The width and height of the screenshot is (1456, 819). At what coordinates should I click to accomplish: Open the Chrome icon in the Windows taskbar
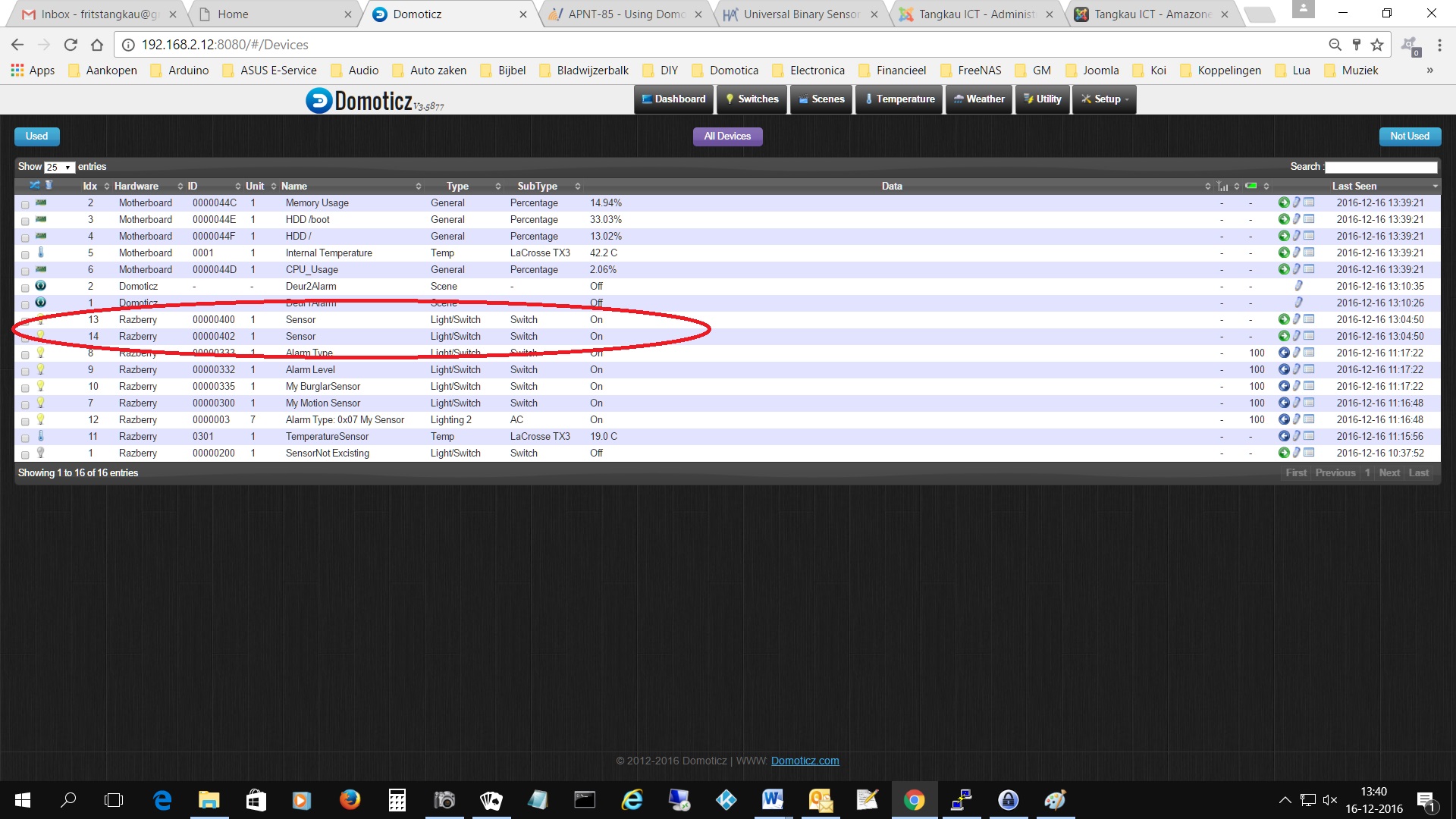click(x=914, y=800)
